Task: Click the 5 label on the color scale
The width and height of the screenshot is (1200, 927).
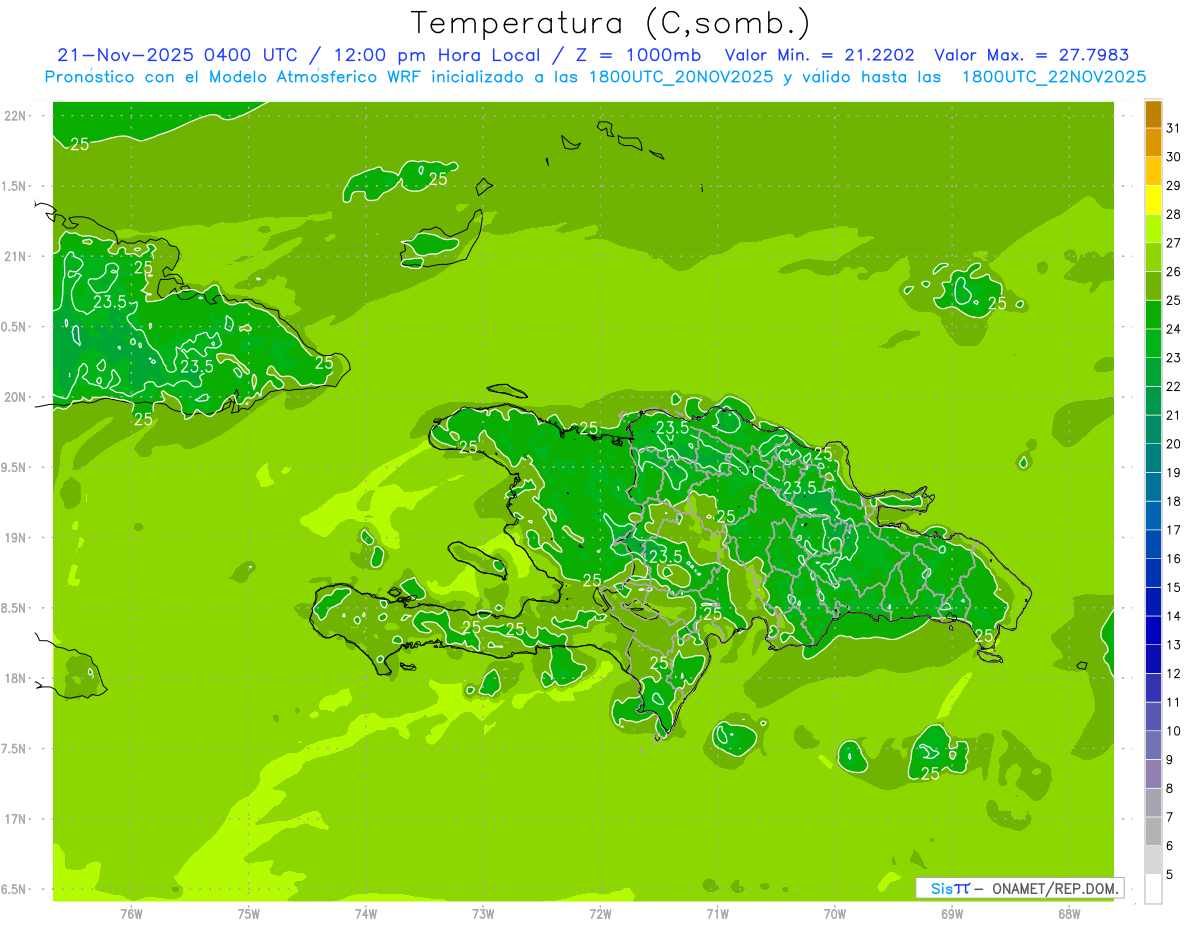Action: point(1170,874)
